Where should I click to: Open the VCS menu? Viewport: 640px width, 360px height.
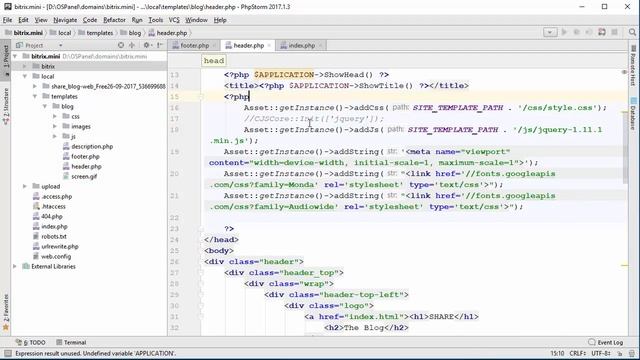[174, 20]
